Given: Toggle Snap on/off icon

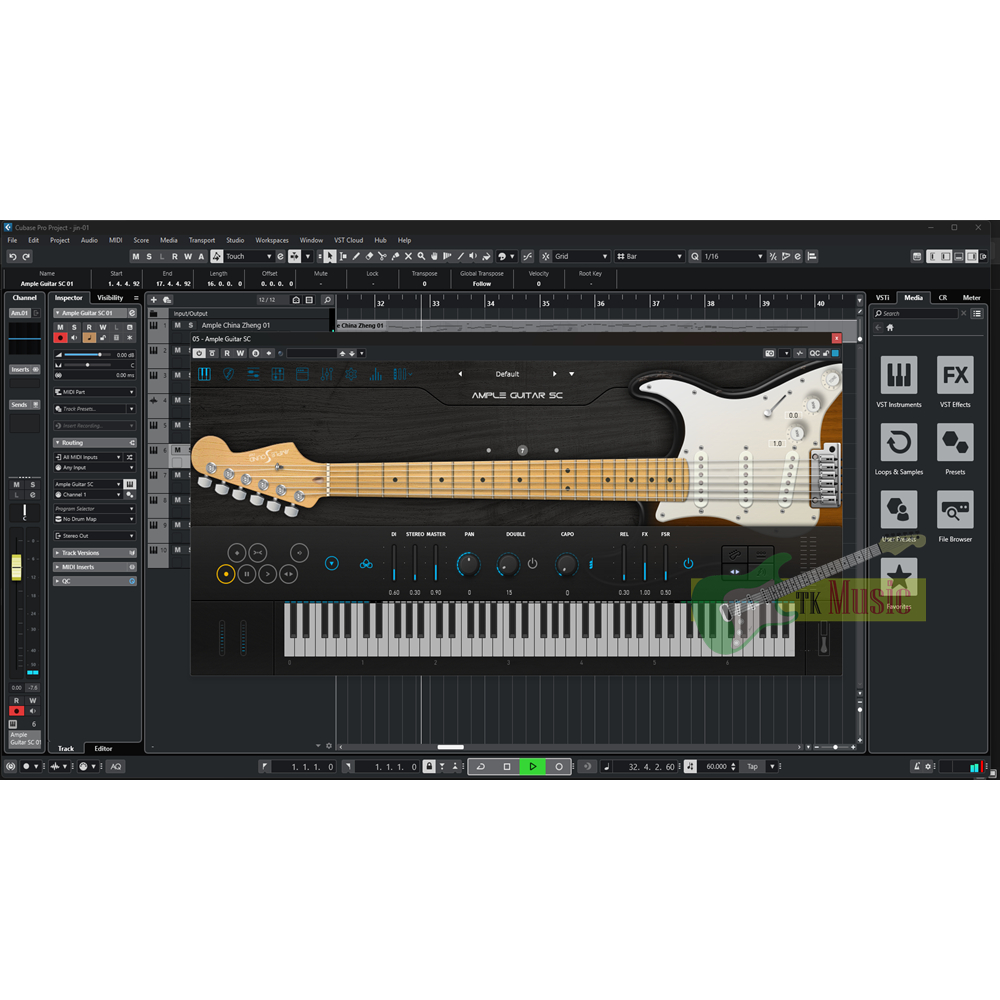Looking at the screenshot, I should (546, 256).
